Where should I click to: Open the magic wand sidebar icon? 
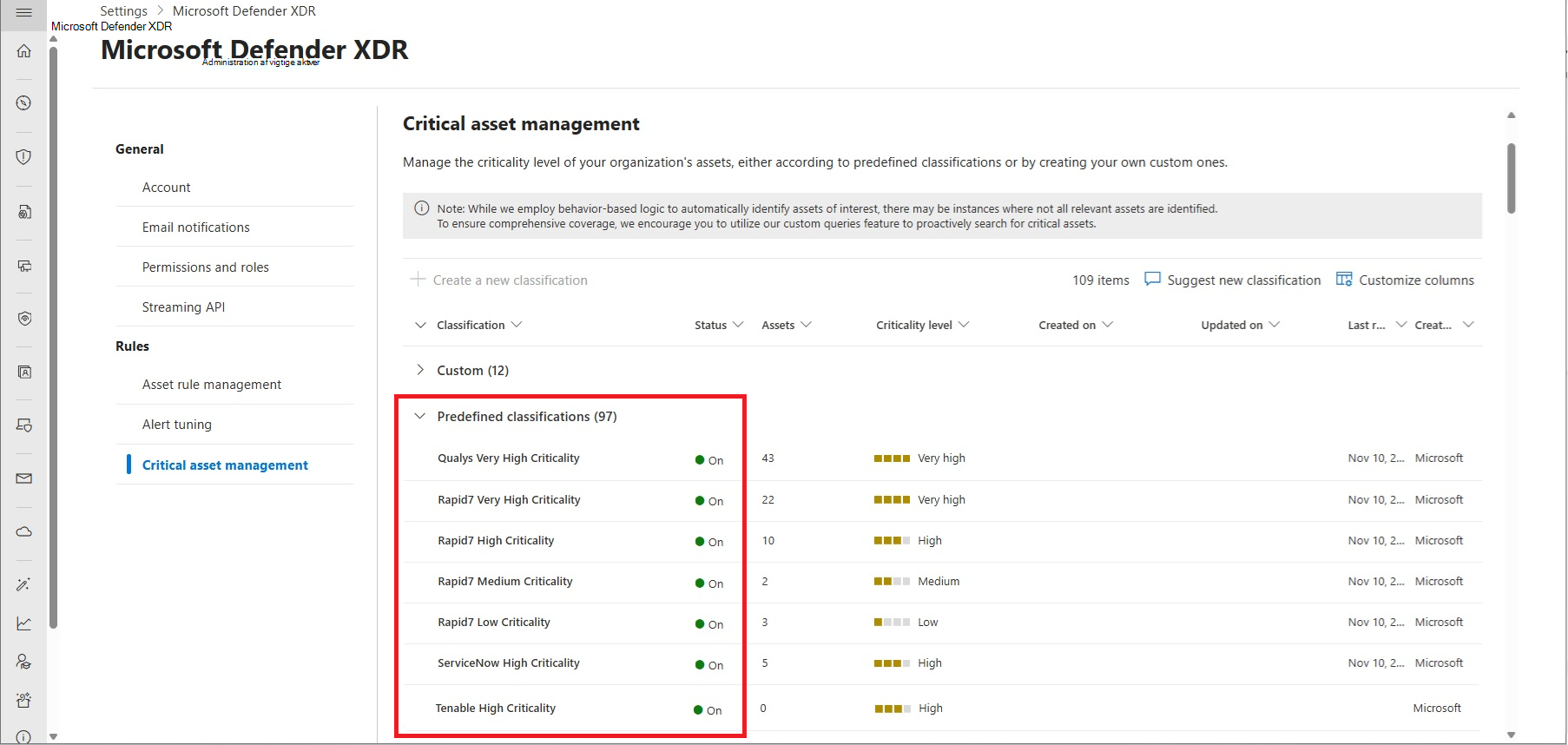click(23, 584)
